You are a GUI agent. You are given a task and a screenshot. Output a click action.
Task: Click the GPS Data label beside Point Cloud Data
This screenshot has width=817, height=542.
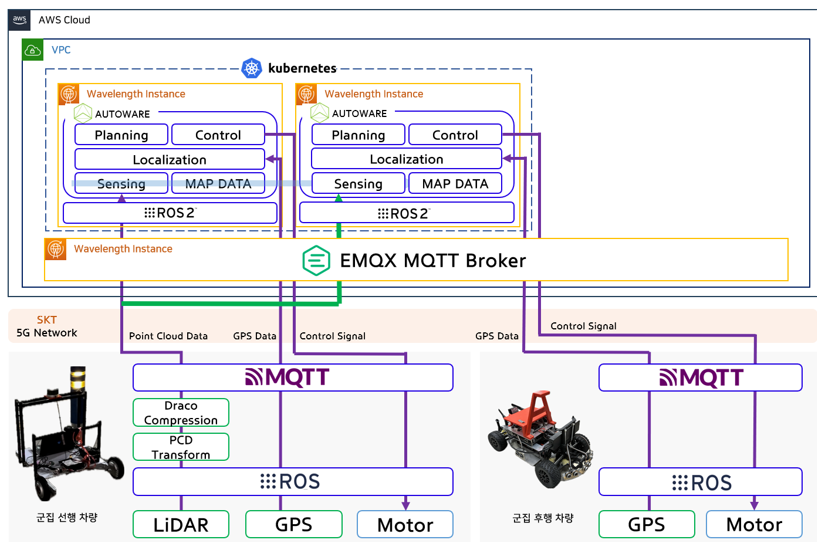coord(254,336)
